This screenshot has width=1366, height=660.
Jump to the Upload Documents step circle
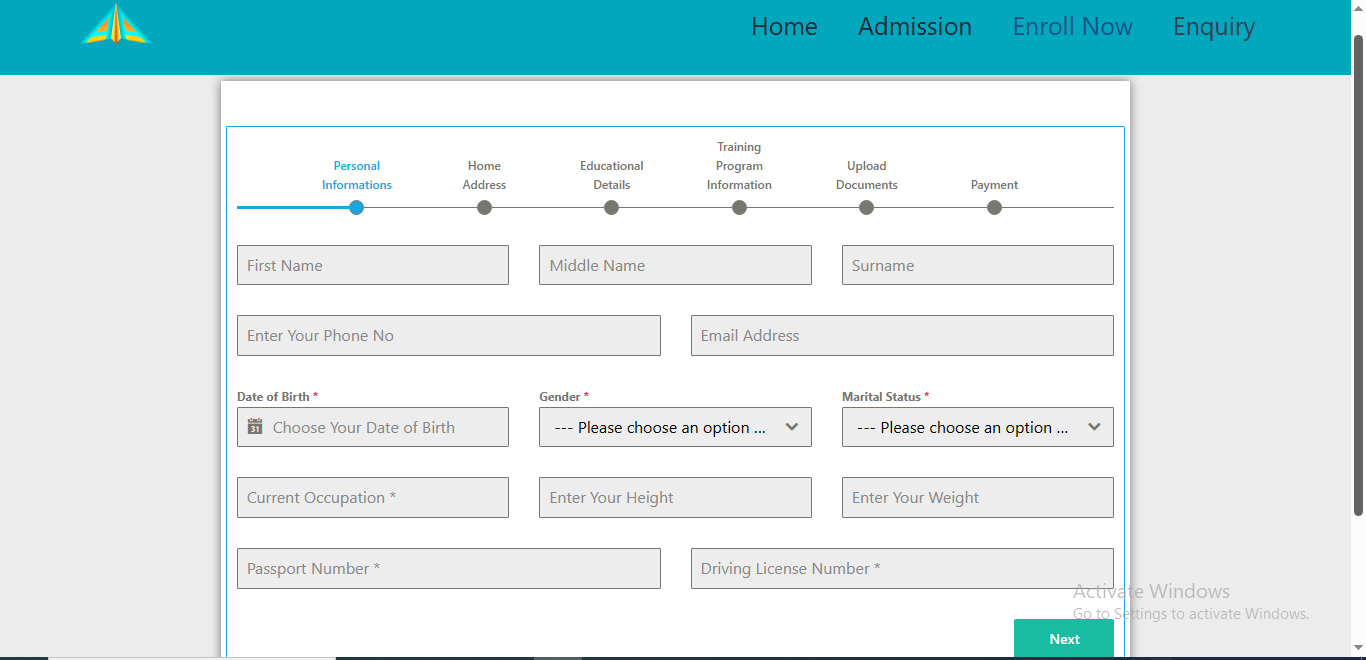click(x=866, y=208)
